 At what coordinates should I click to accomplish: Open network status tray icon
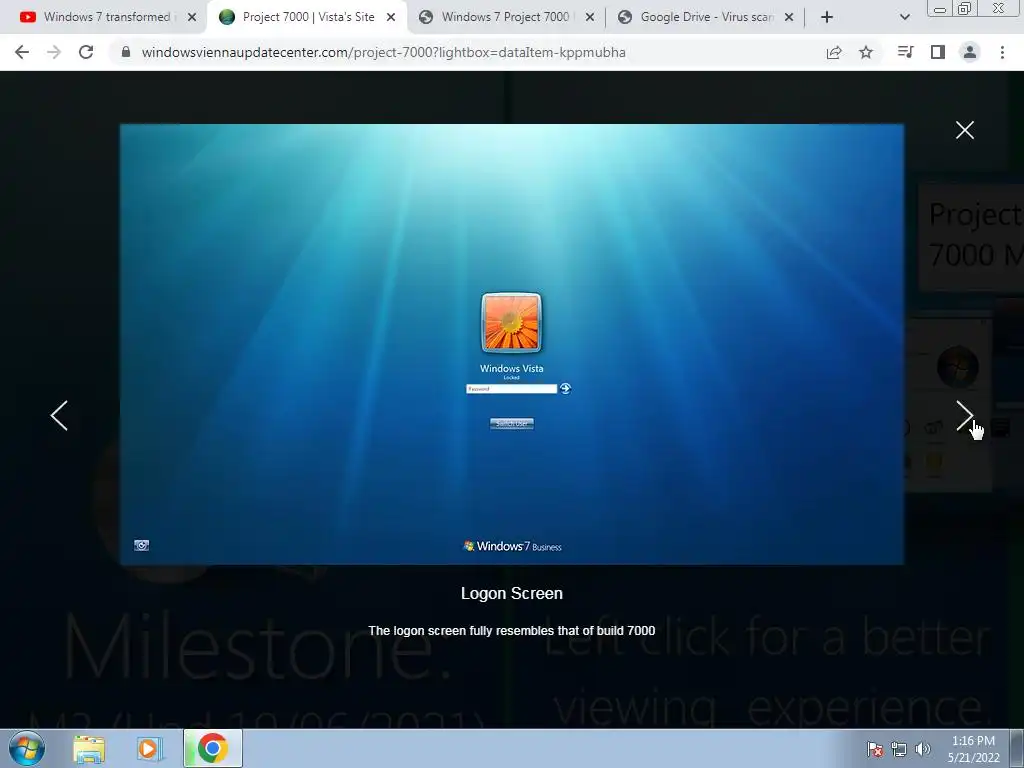899,749
